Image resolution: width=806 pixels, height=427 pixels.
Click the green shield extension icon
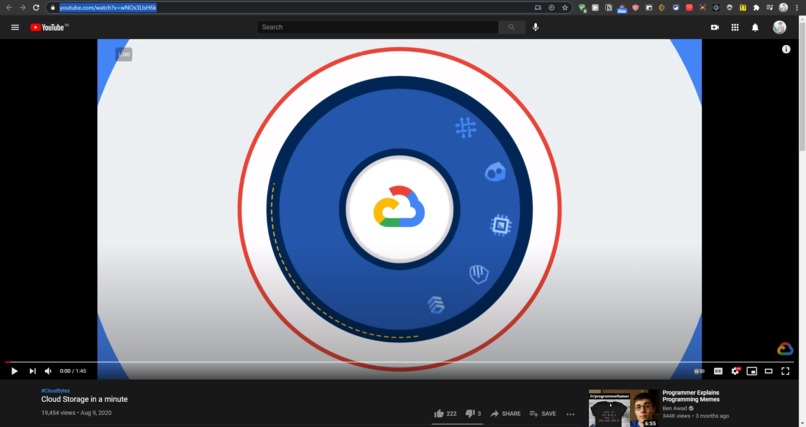click(582, 8)
